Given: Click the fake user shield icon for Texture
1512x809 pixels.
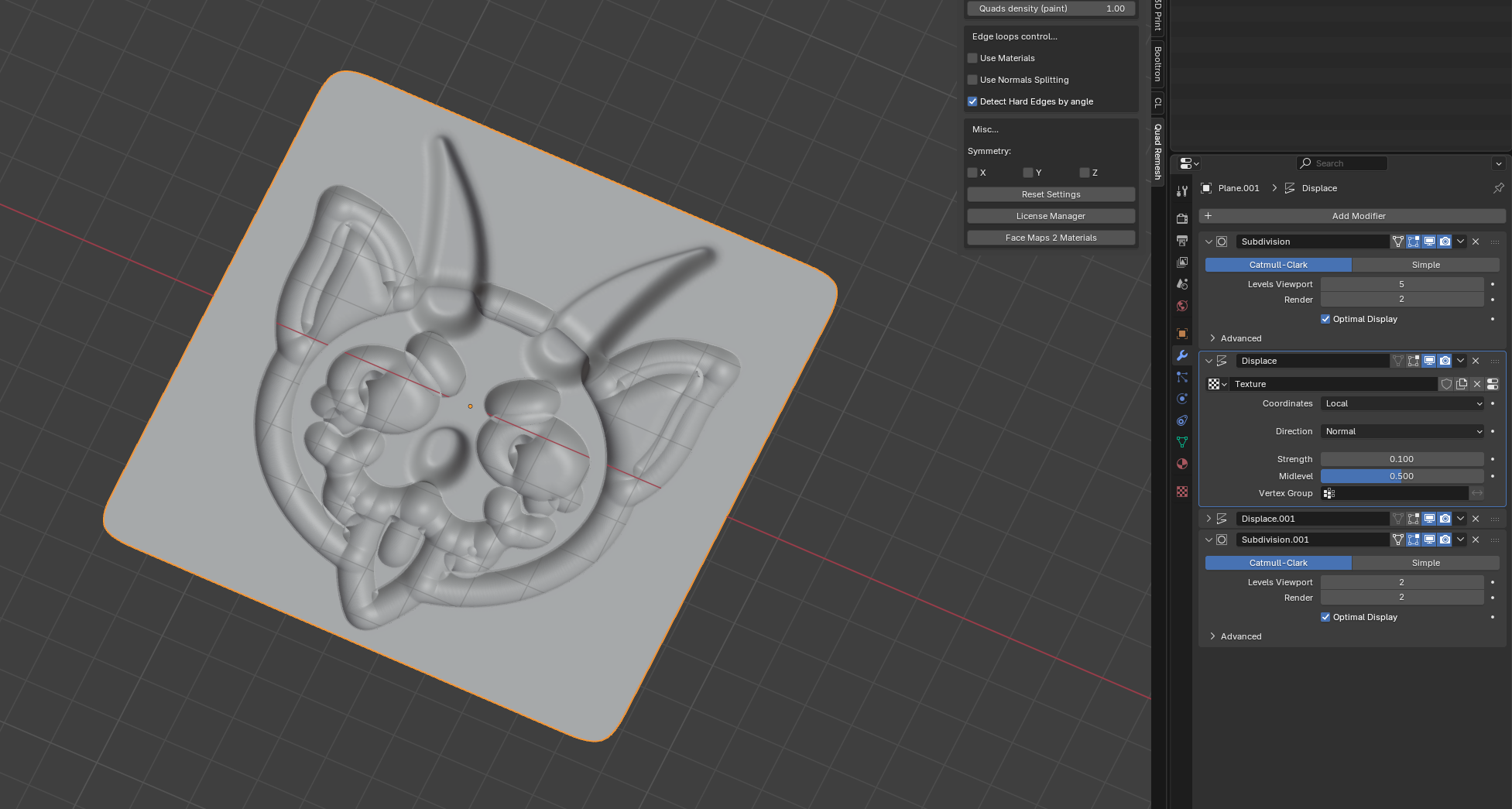Looking at the screenshot, I should (1446, 384).
